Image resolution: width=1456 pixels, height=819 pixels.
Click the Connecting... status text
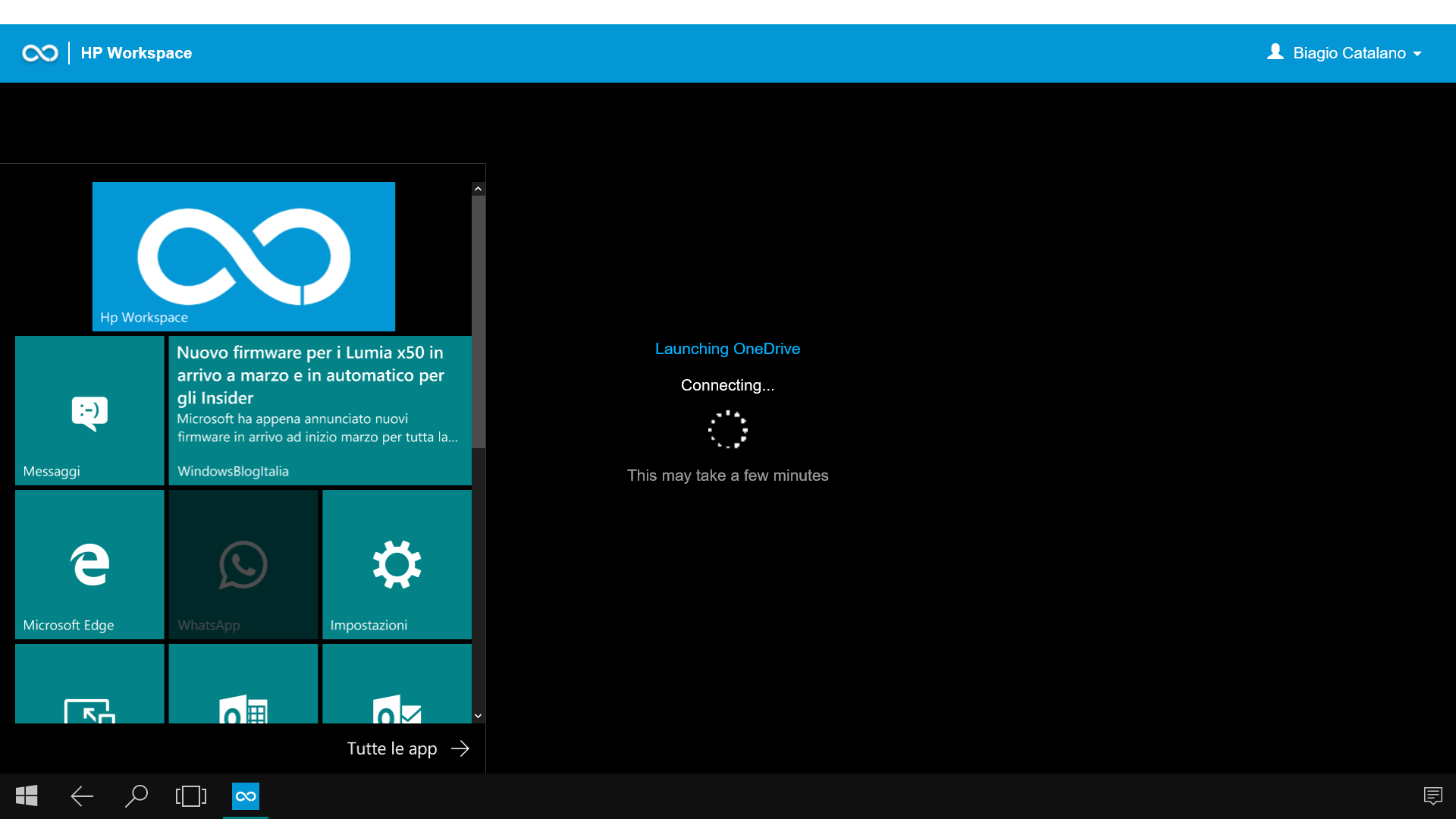(x=727, y=385)
